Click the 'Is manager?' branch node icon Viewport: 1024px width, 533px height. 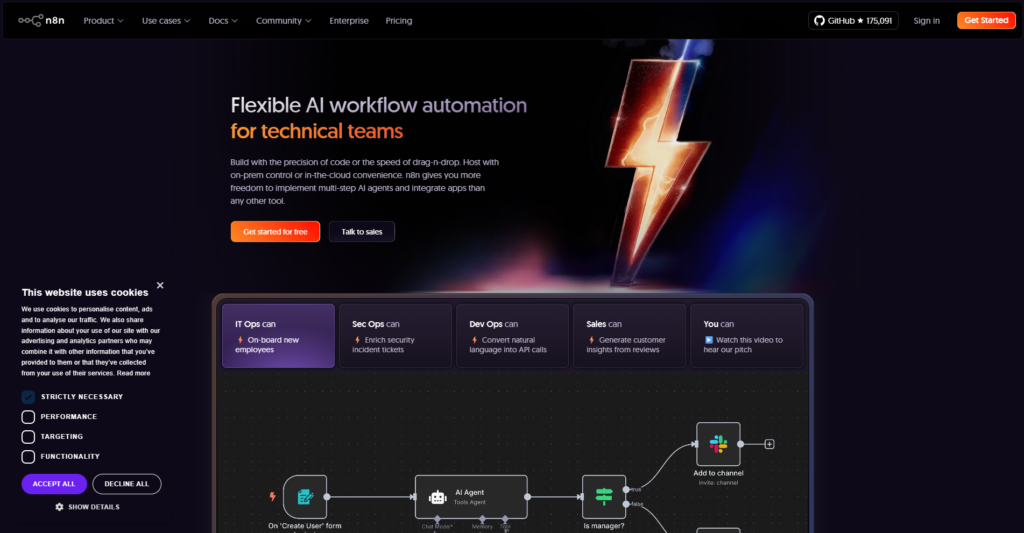point(604,496)
